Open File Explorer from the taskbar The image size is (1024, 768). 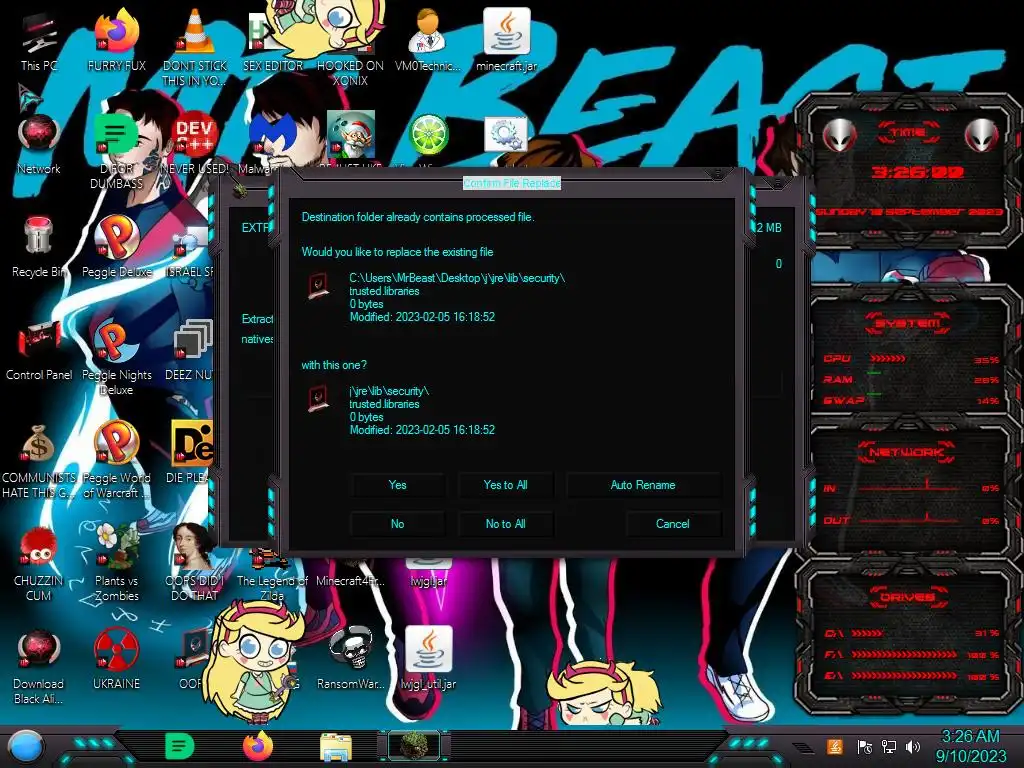pos(336,747)
